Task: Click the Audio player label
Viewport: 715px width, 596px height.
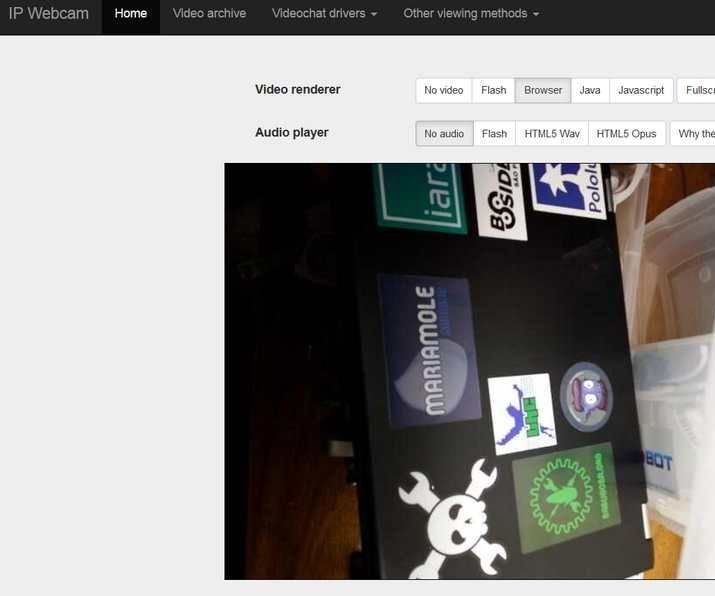Action: coord(292,133)
